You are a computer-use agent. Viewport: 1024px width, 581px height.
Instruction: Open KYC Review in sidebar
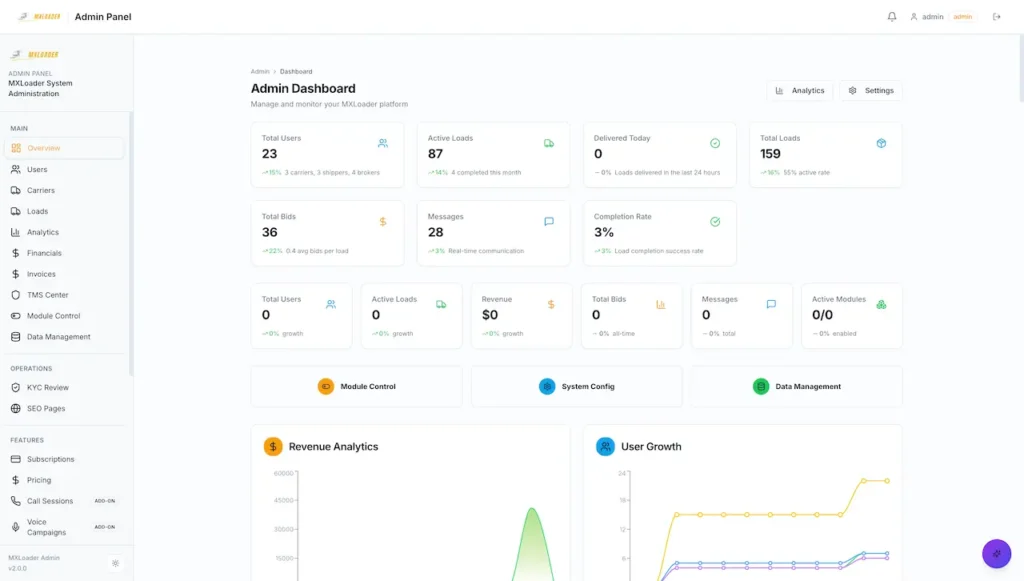[64, 387]
